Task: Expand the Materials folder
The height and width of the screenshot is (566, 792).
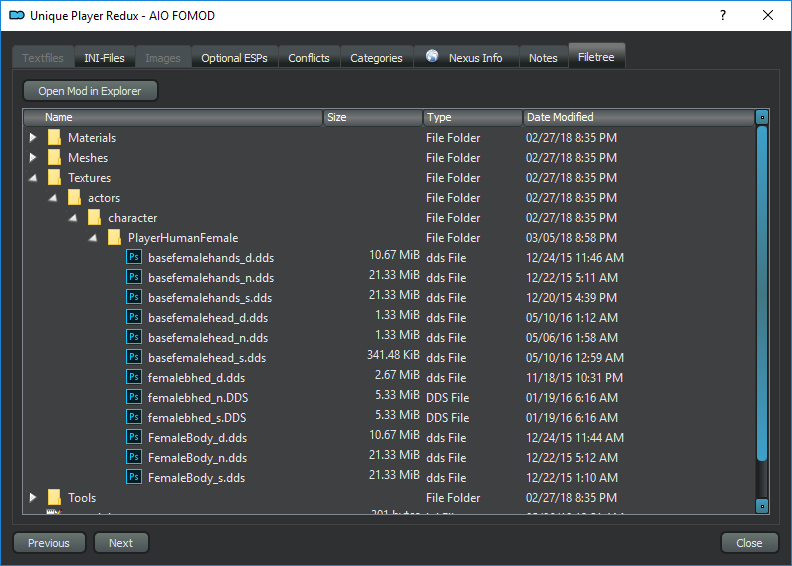Action: tap(33, 137)
